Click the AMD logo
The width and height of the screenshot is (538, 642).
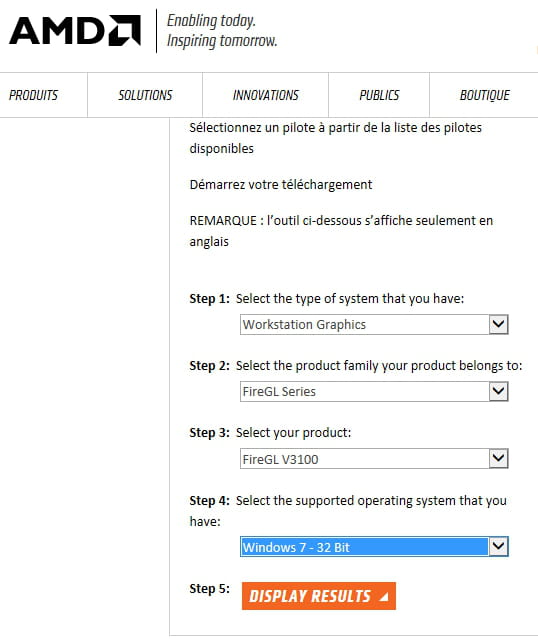point(75,30)
